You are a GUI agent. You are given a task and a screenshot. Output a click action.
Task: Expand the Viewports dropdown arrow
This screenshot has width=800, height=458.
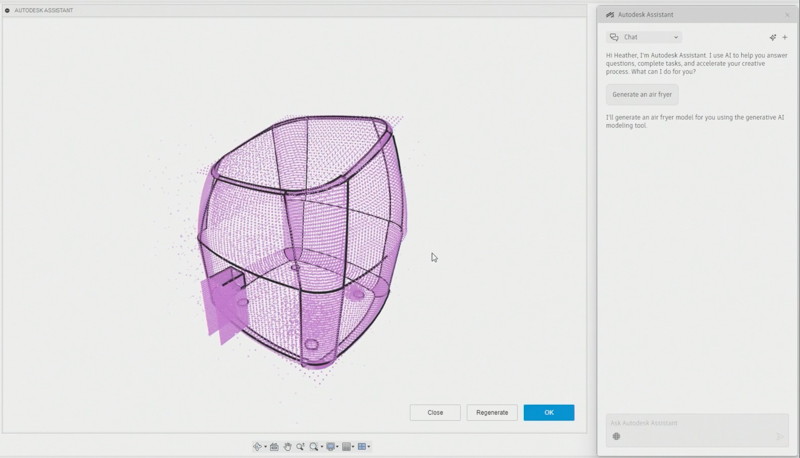(x=369, y=447)
